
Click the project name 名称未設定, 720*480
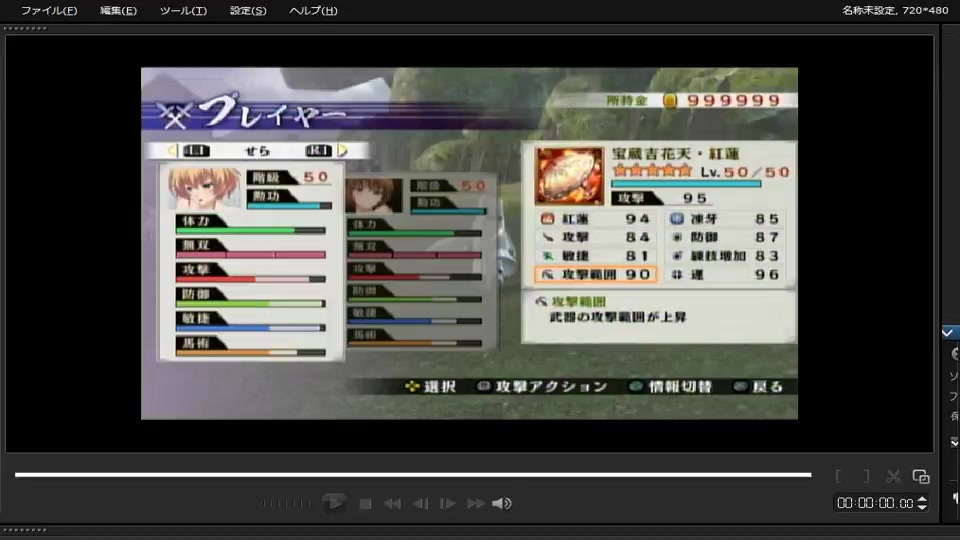pyautogui.click(x=895, y=10)
